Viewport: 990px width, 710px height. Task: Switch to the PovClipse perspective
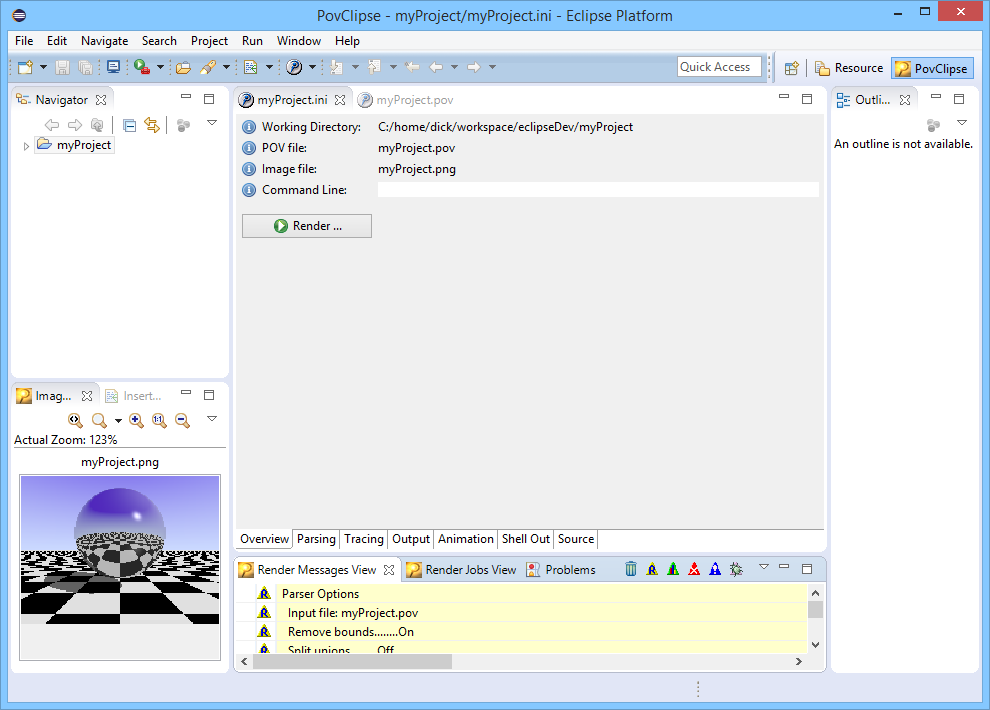tap(932, 68)
